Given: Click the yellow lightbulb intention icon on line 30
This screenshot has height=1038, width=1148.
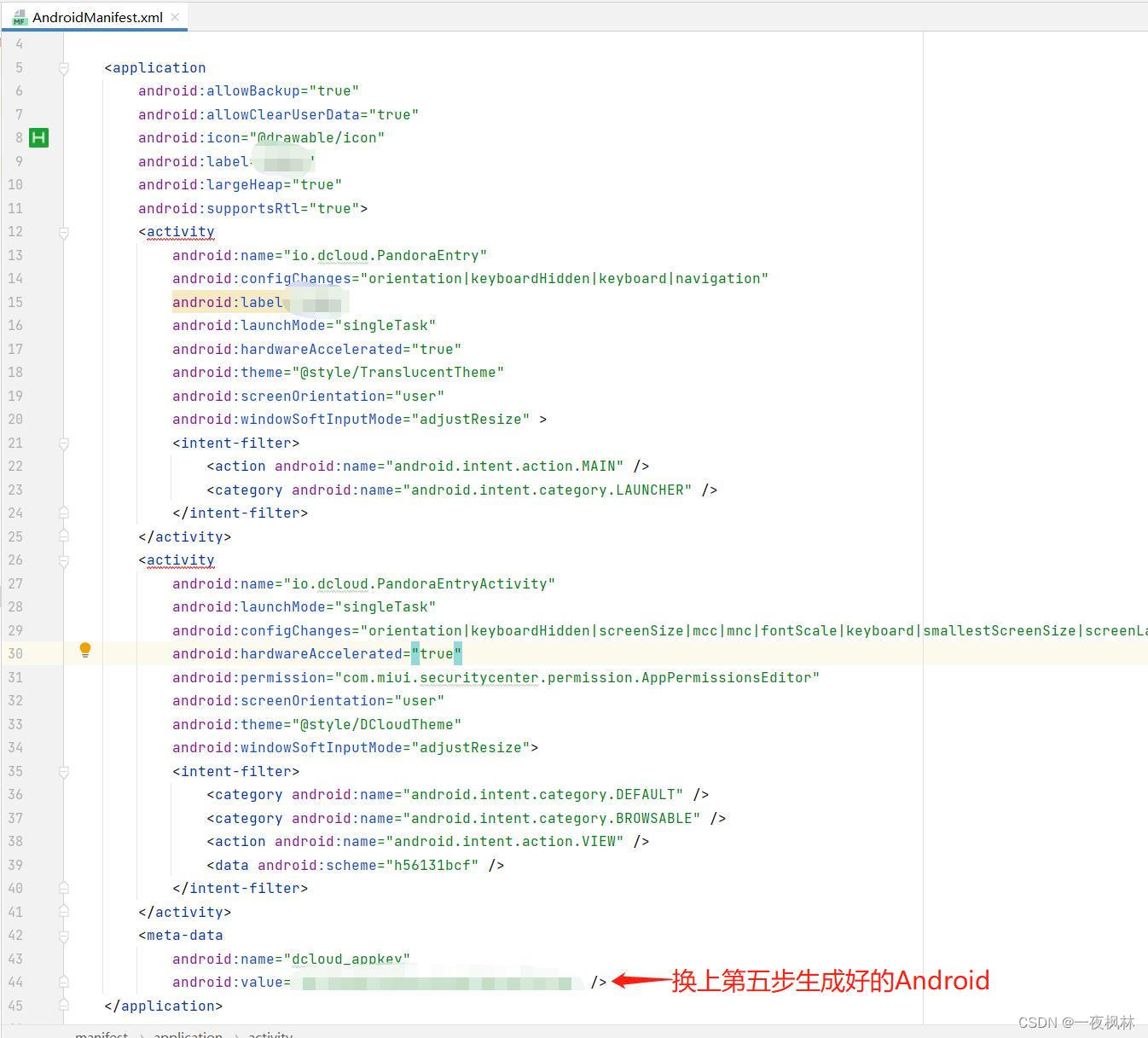Looking at the screenshot, I should 85,651.
